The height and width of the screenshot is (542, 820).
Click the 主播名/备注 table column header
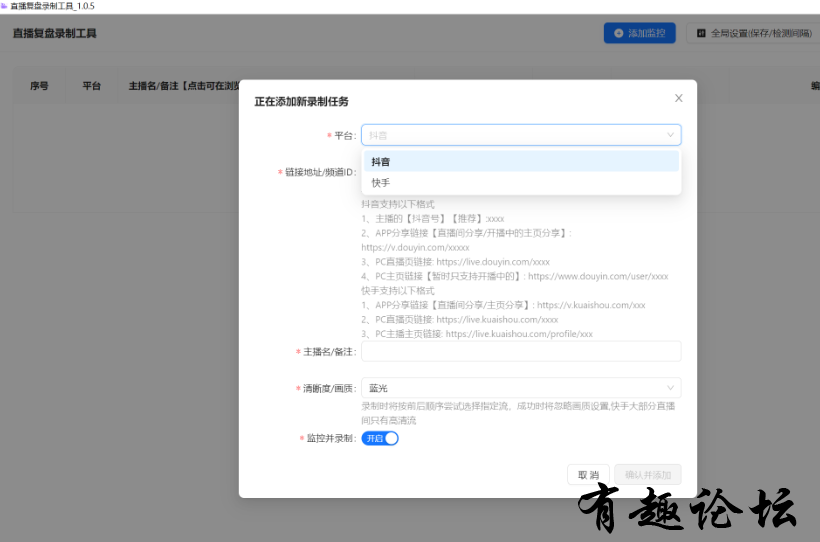click(184, 86)
